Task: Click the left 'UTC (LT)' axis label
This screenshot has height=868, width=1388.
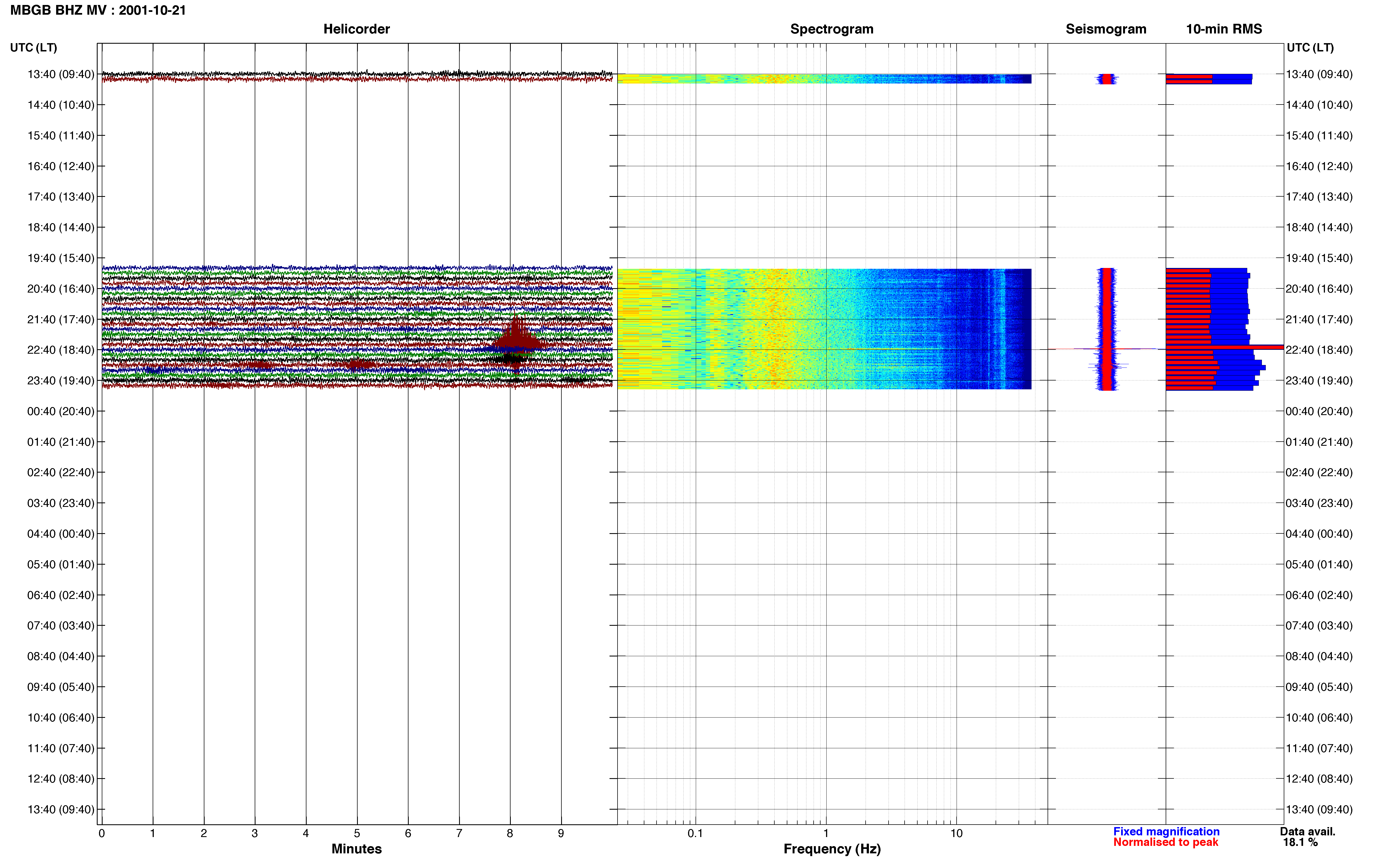Action: tap(33, 48)
